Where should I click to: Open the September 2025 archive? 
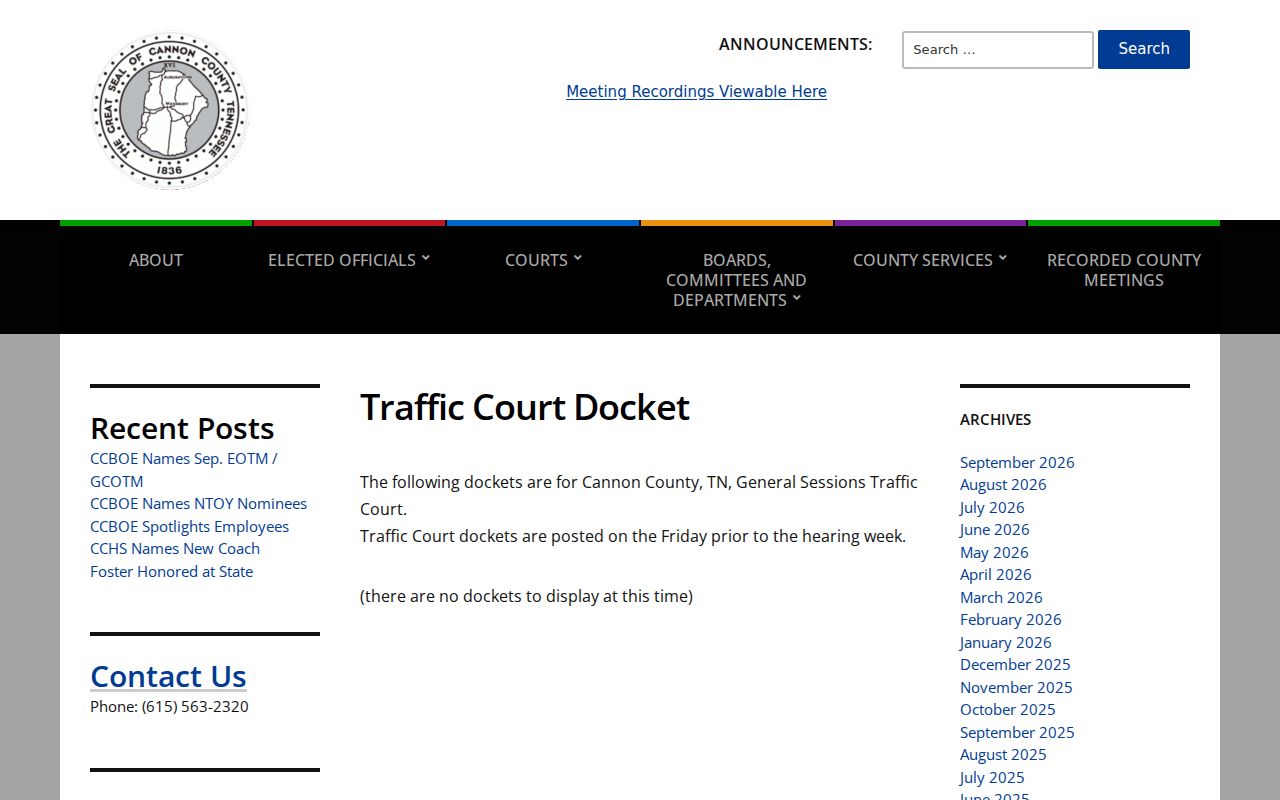point(1017,732)
